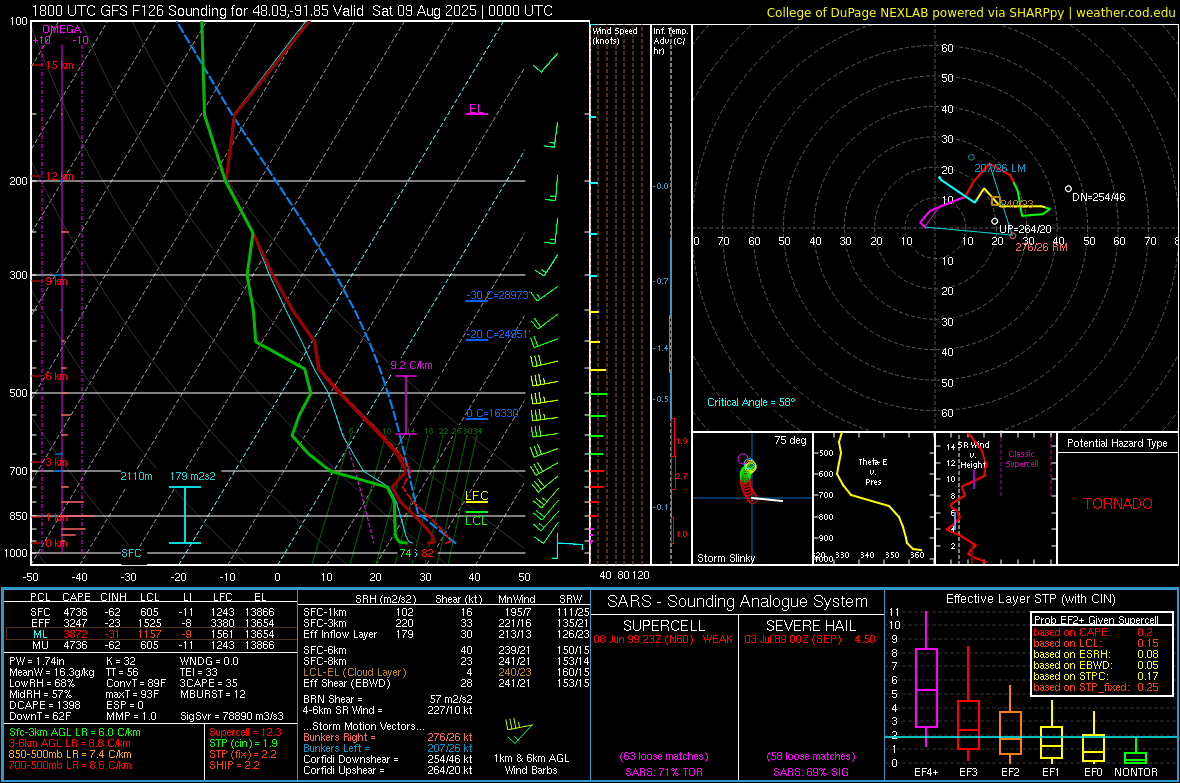
Task: Select the "UP=264/20" hodograph marker label
Action: click(x=1025, y=229)
